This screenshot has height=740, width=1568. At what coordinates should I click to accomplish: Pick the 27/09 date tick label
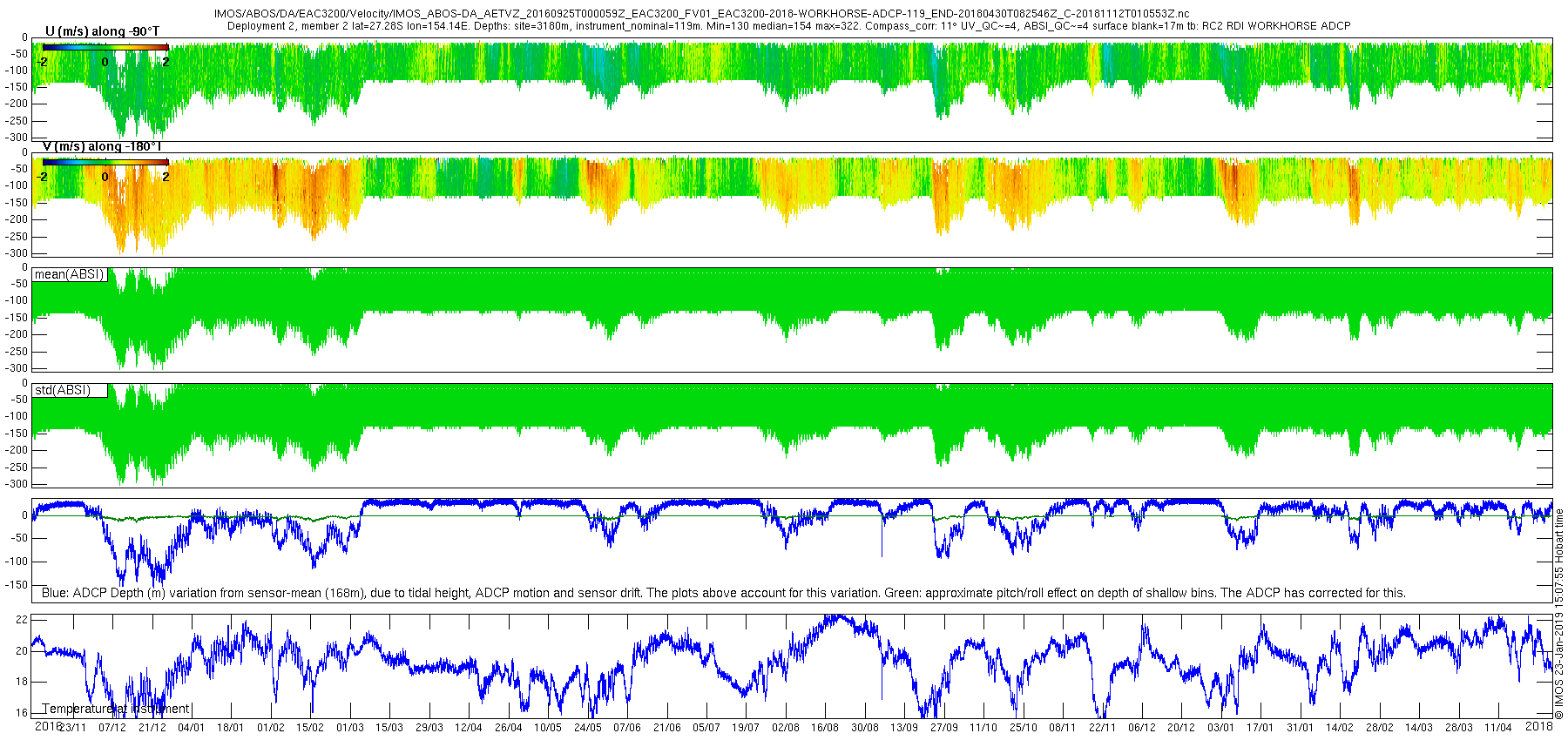click(x=944, y=728)
